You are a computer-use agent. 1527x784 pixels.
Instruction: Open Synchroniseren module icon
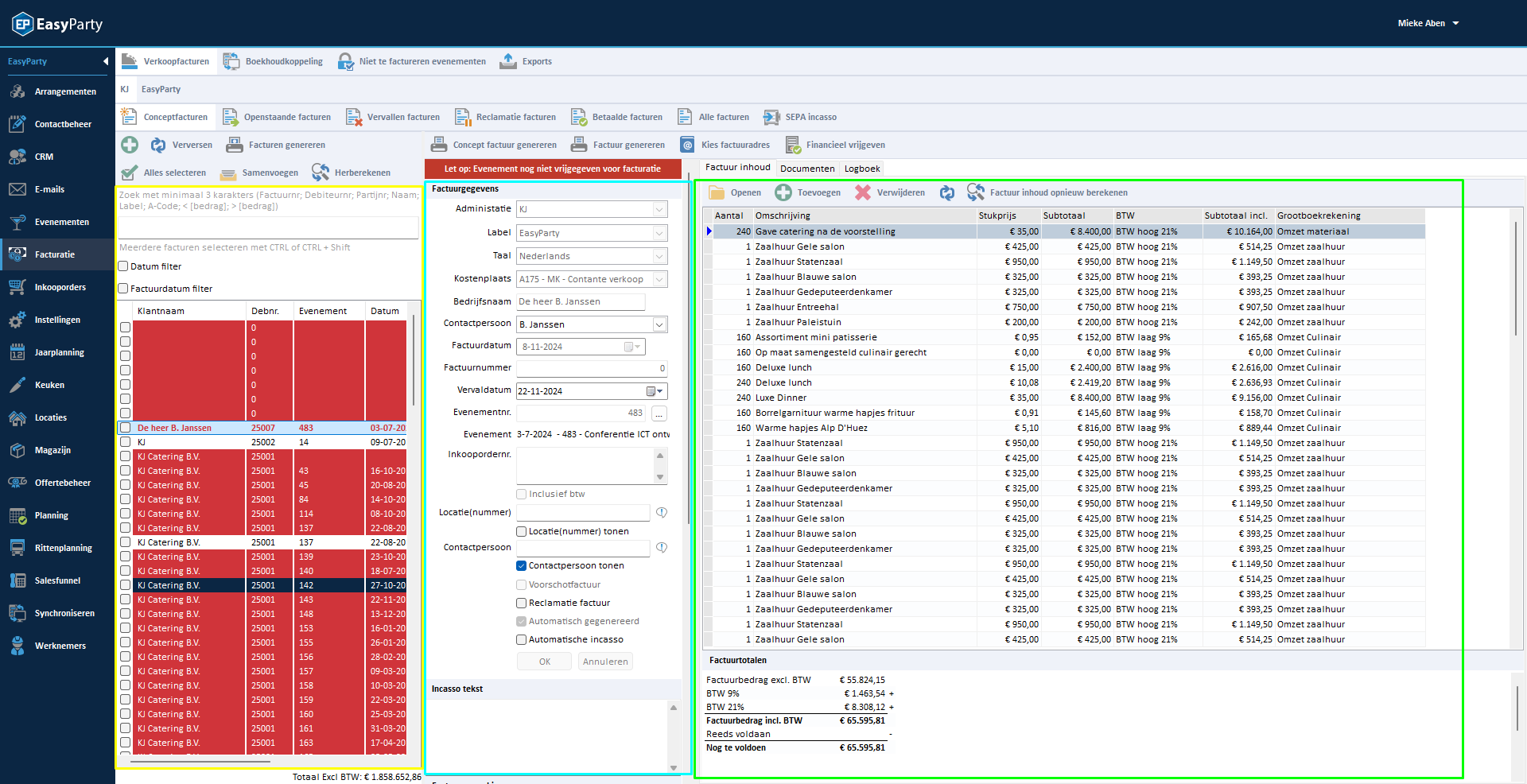click(17, 613)
